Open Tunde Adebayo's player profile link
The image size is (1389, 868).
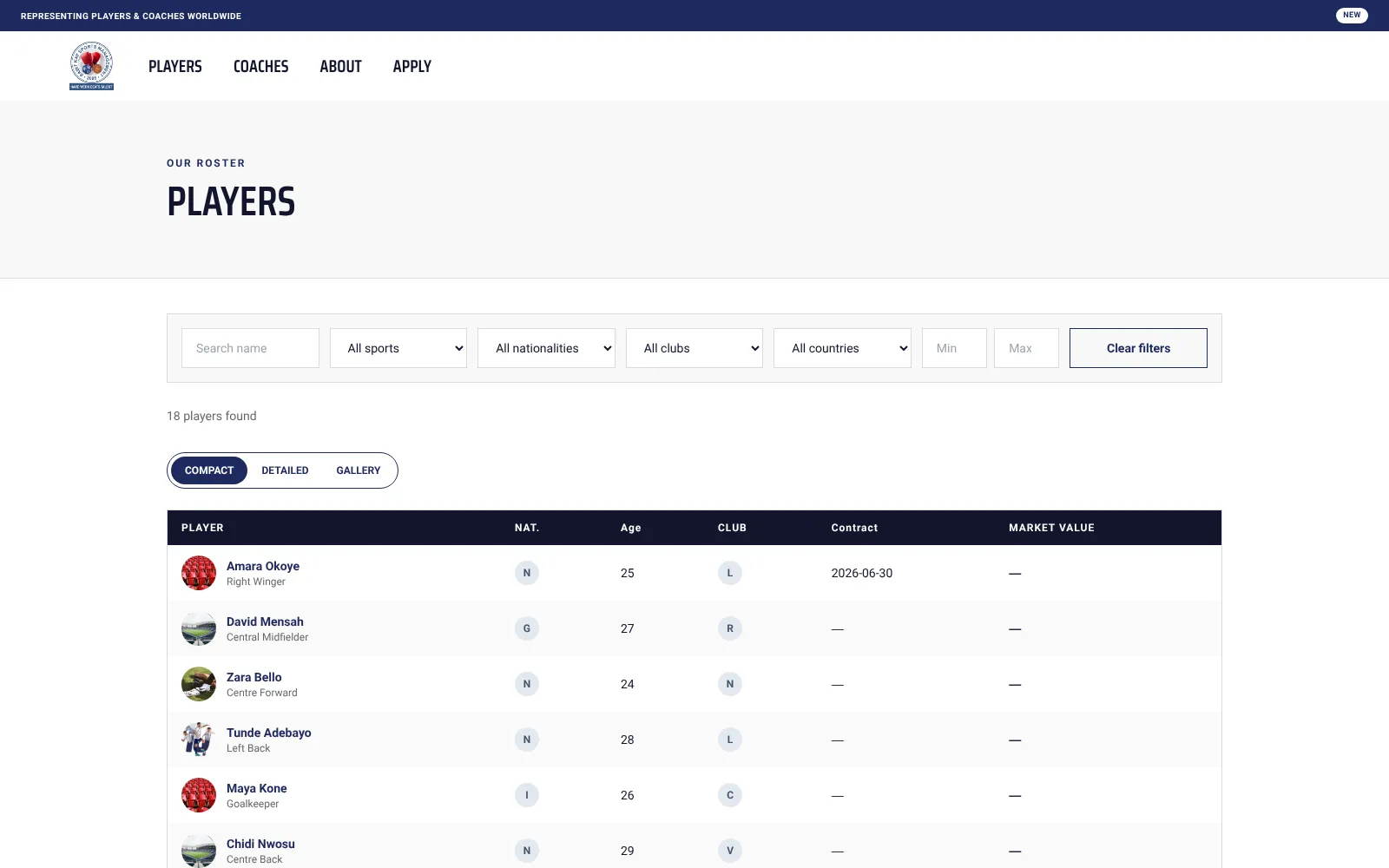[x=269, y=733]
